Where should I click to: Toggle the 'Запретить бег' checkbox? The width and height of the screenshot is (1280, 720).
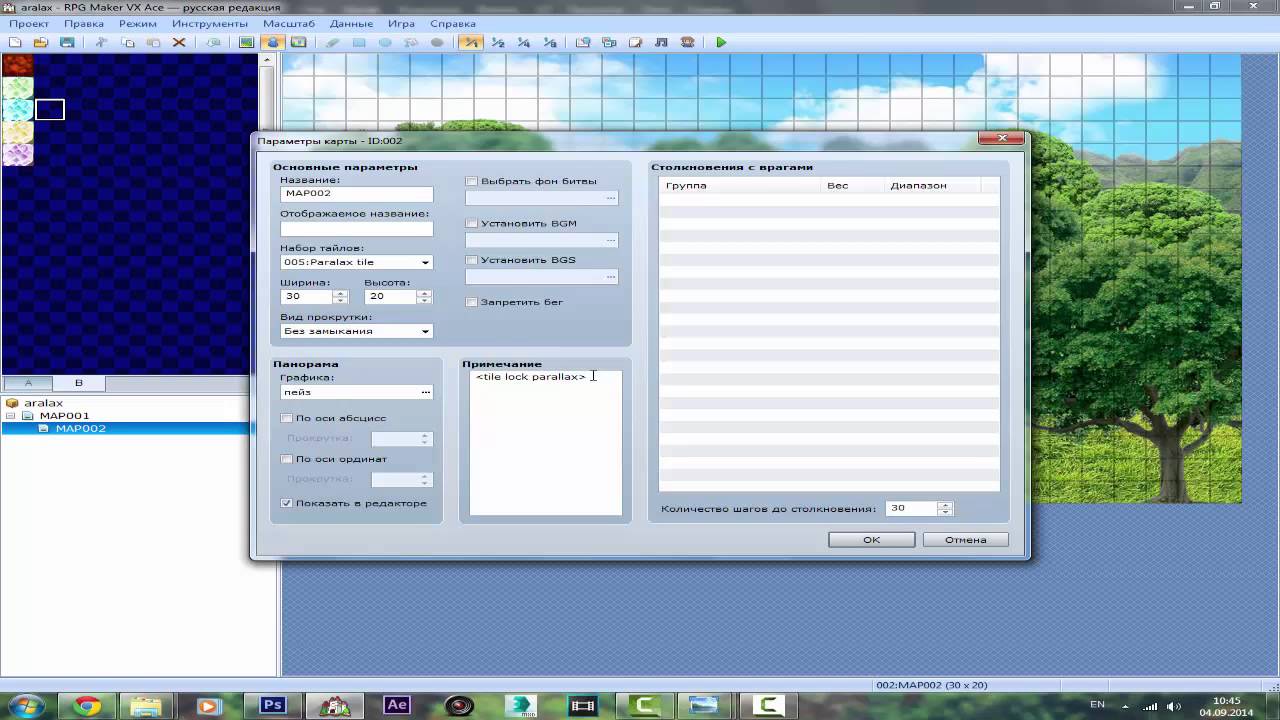472,302
